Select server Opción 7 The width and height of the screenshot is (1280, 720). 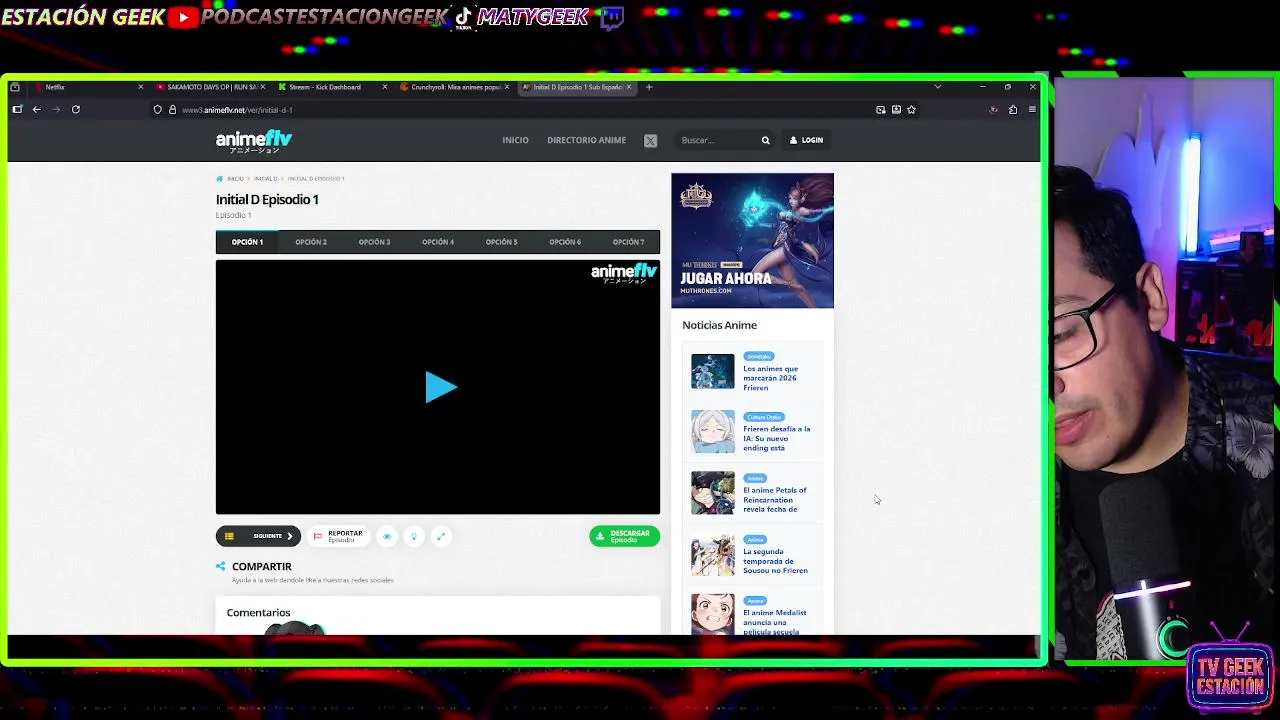click(628, 242)
